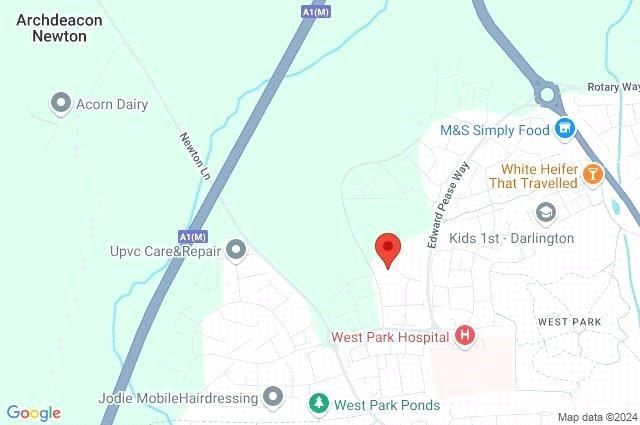The image size is (640, 425).
Task: Open Jodie MobileHairdressing marker icon
Action: (273, 398)
